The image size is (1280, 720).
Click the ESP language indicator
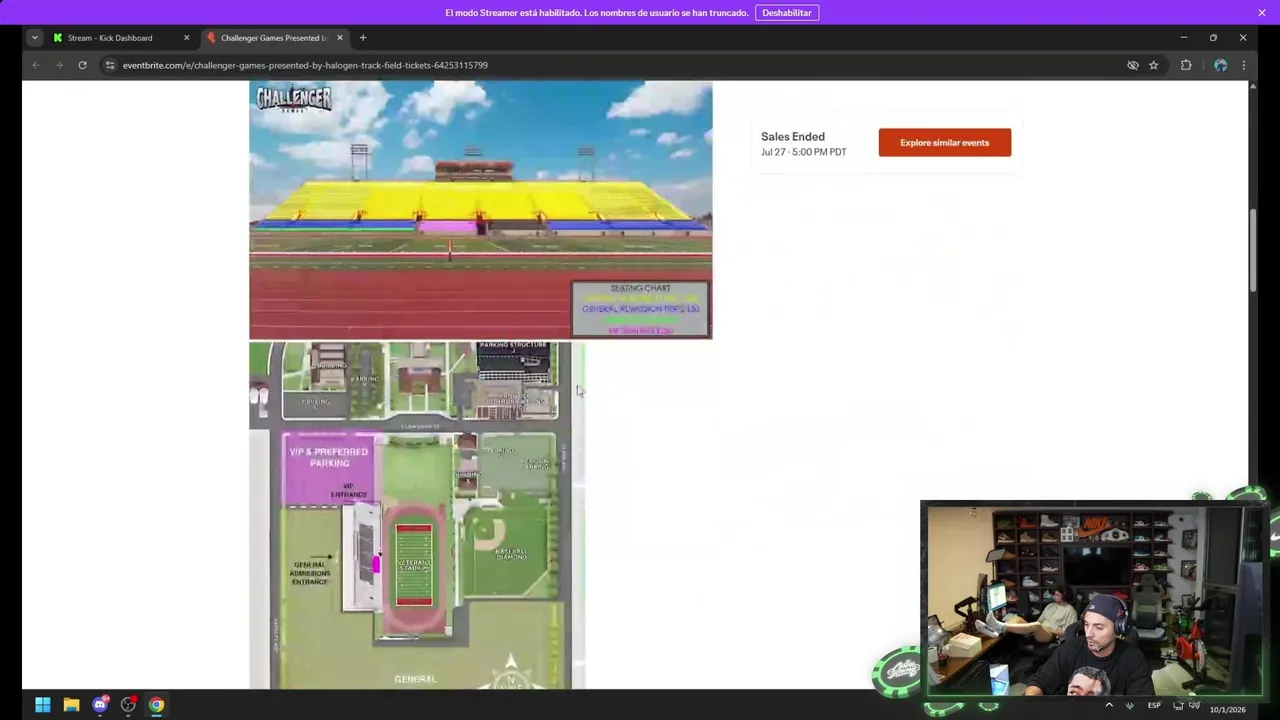(1154, 705)
